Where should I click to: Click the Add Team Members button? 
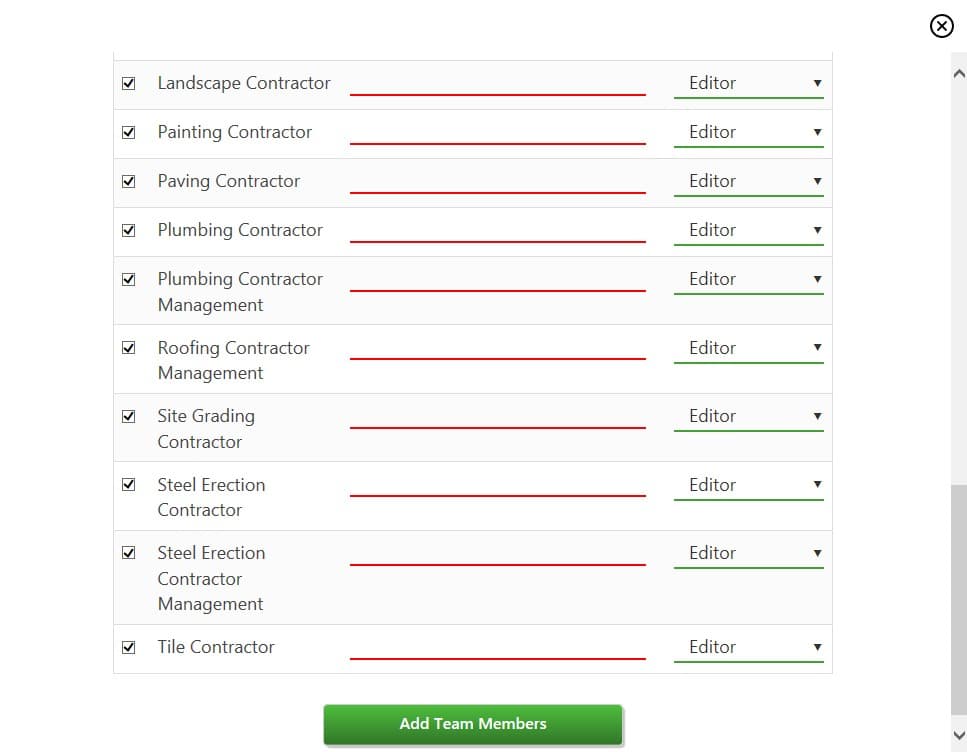(473, 724)
